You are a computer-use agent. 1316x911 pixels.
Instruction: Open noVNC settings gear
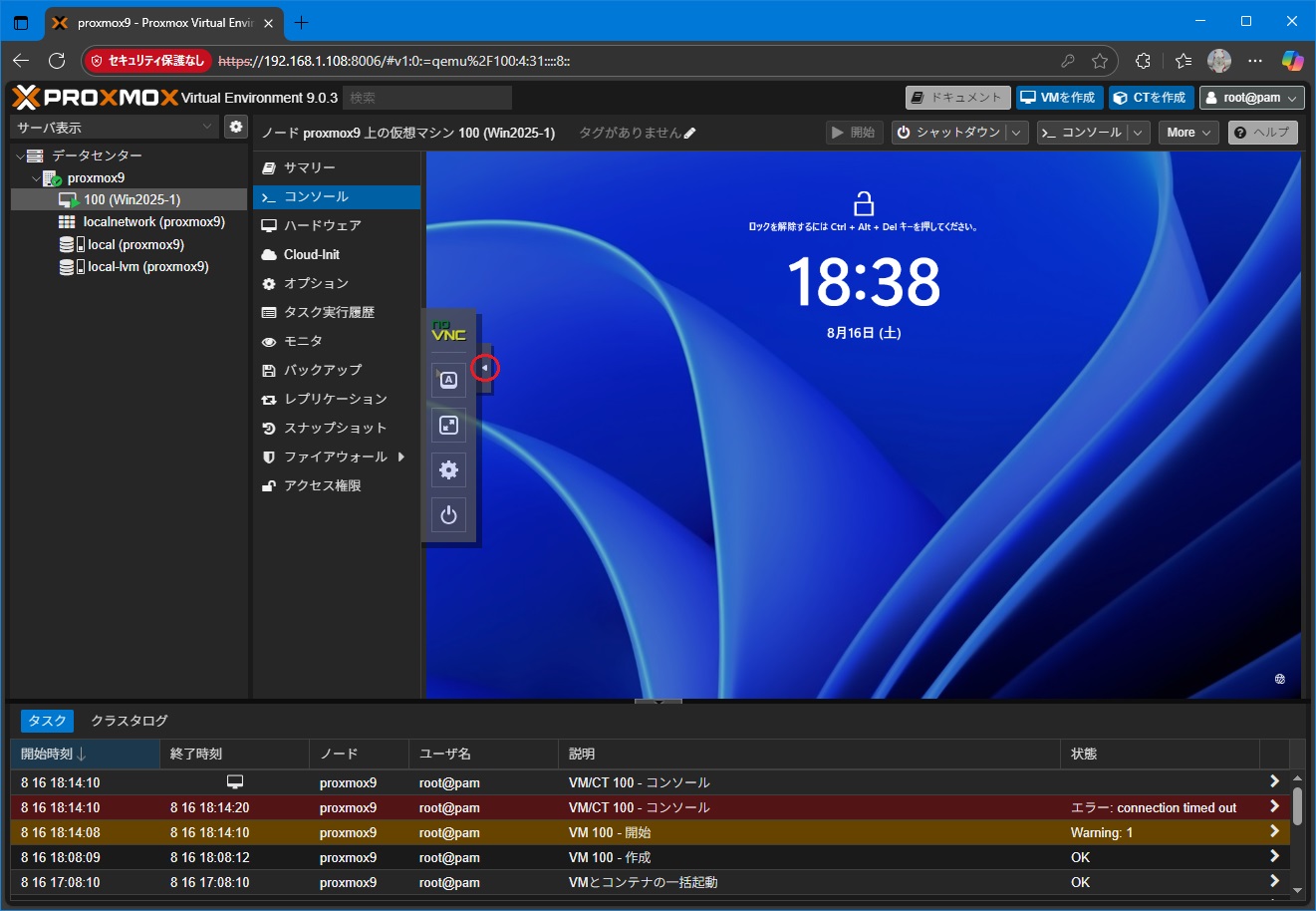[x=448, y=469]
